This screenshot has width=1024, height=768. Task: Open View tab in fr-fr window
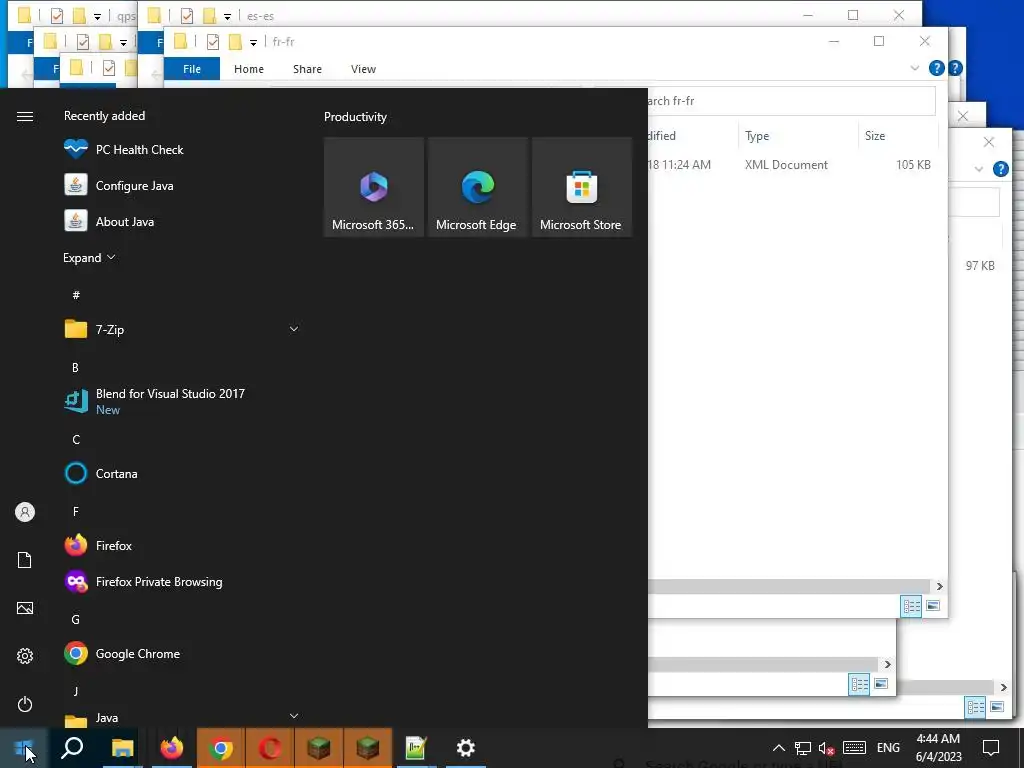click(x=363, y=69)
